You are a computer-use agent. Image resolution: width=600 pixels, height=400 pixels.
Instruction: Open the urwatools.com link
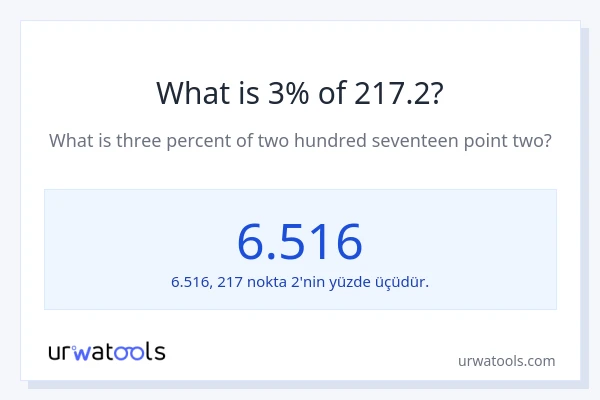coord(505,361)
